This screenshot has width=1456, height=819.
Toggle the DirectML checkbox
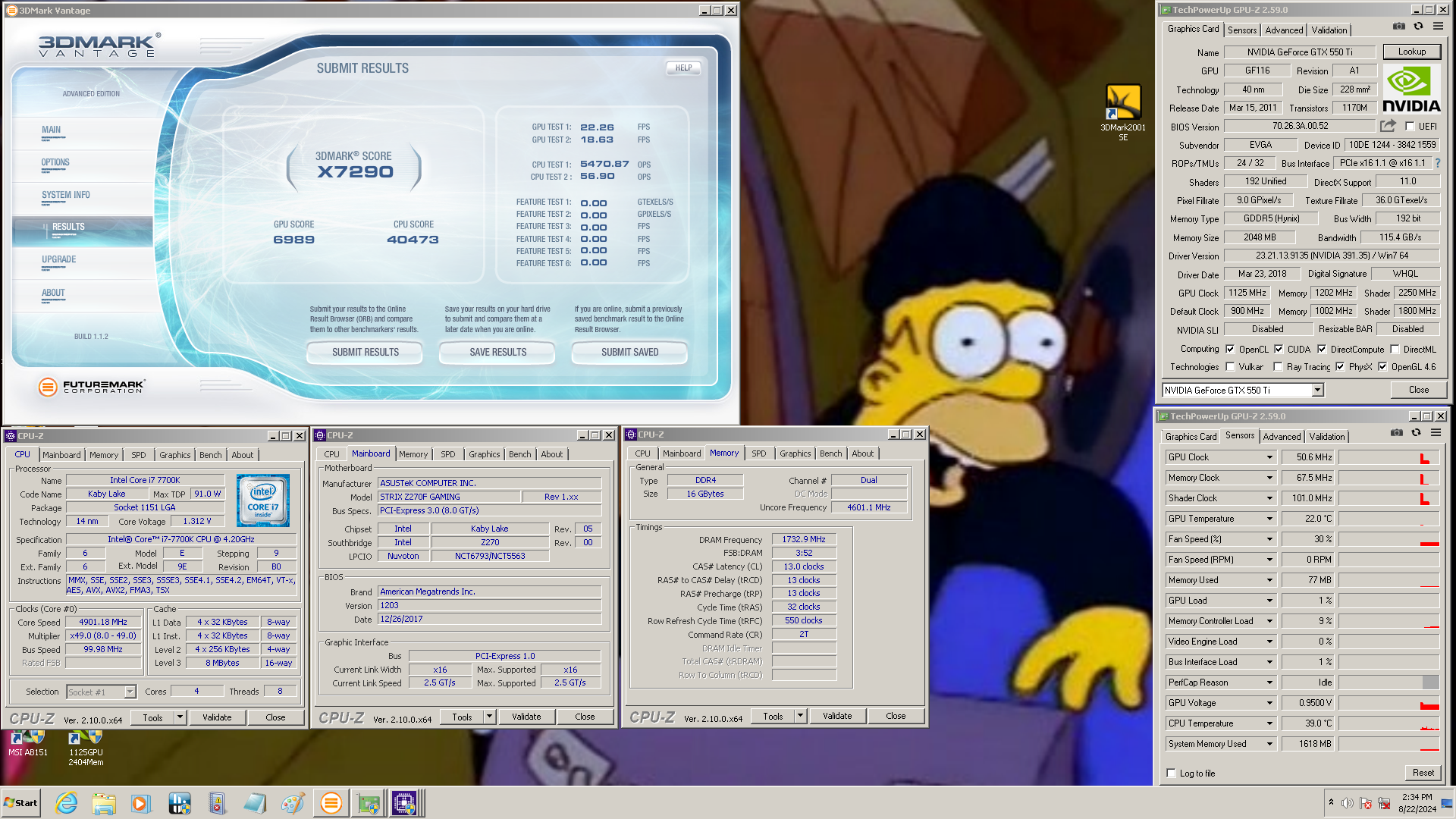1395,350
